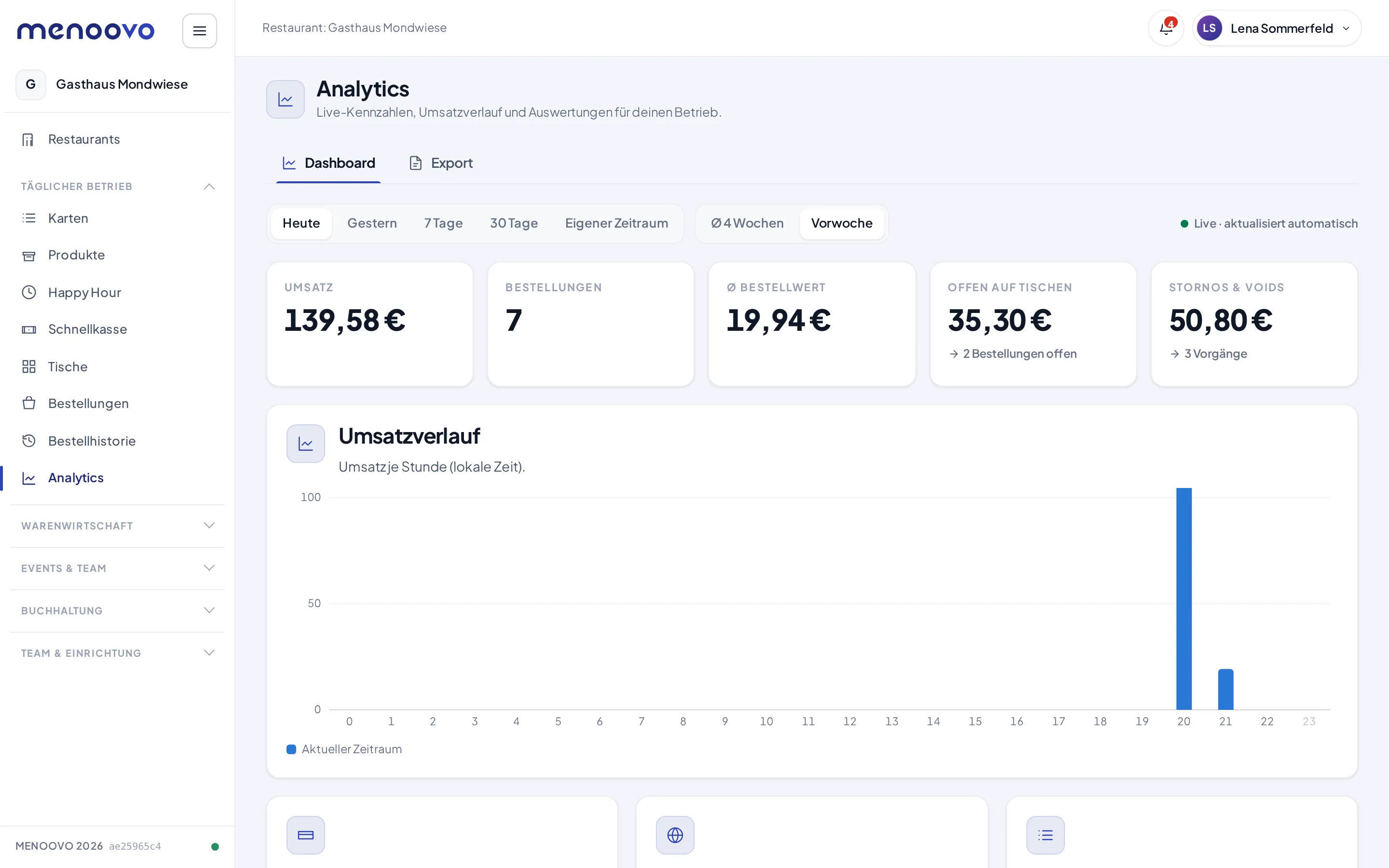
Task: Click the revenue bar for hour 21
Action: coord(1226,690)
